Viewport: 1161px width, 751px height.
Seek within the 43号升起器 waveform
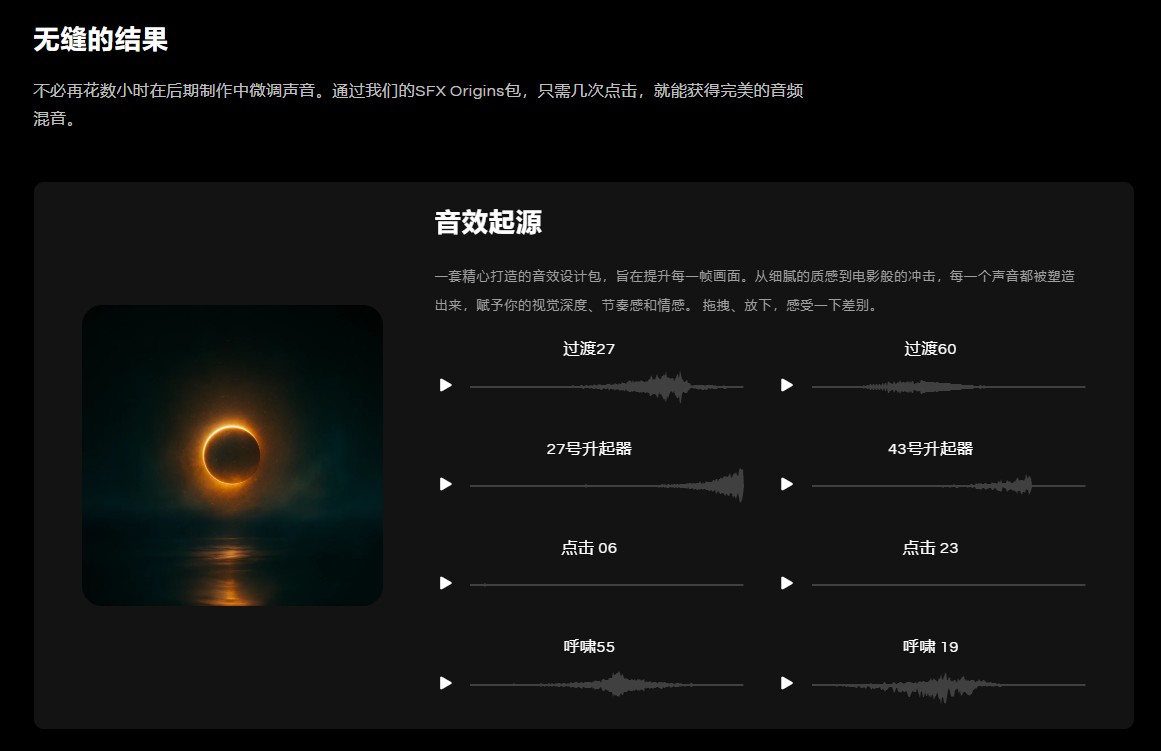coord(948,484)
